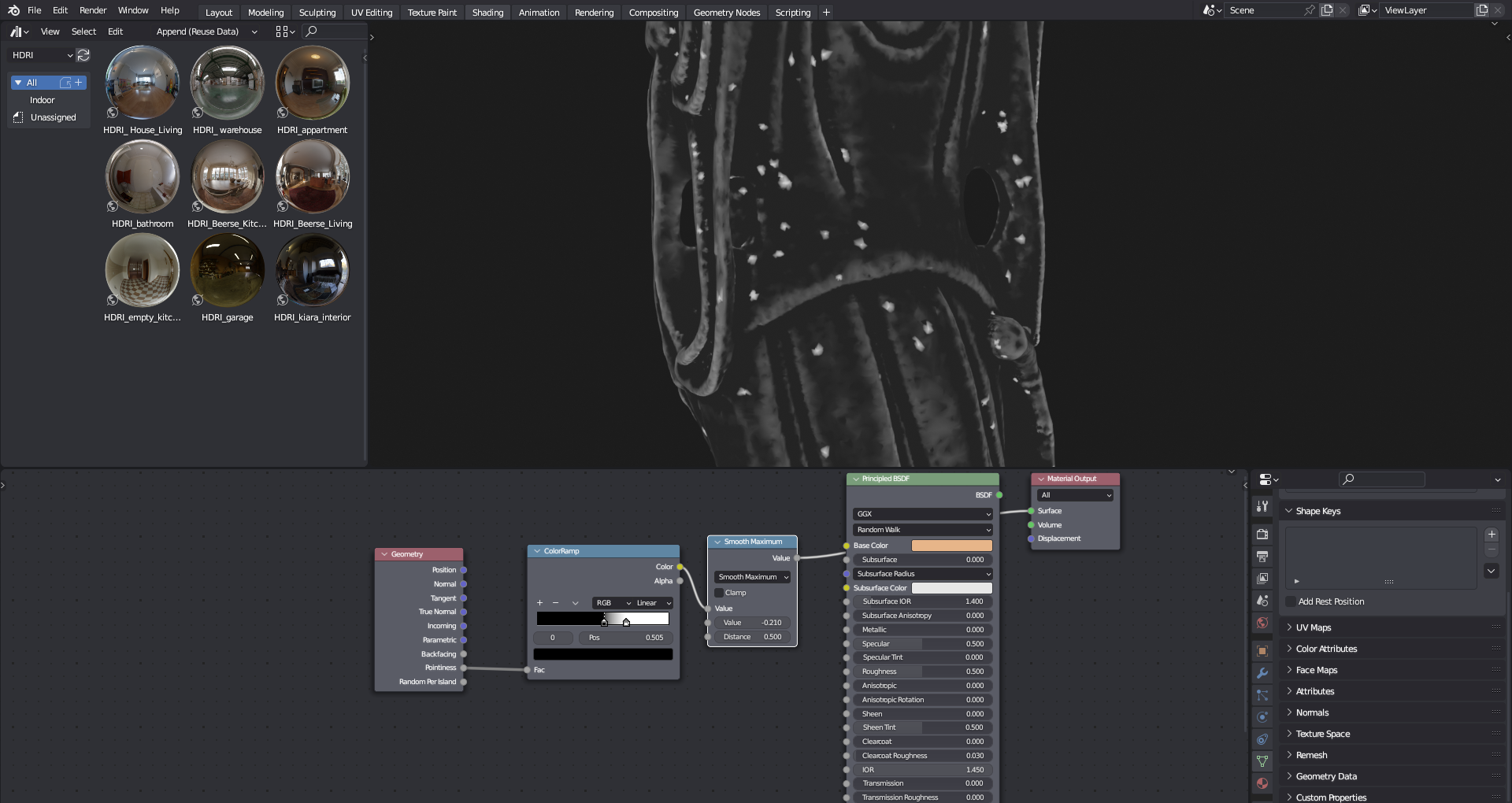The width and height of the screenshot is (1512, 803).
Task: Switch to the Shading workspace tab
Action: tap(487, 13)
